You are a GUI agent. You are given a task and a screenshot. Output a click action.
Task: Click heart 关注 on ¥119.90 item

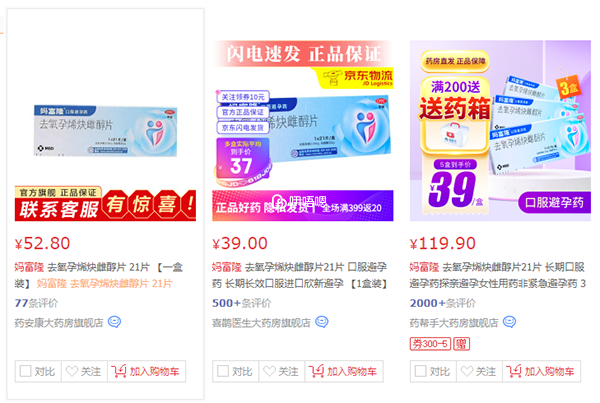pos(466,371)
